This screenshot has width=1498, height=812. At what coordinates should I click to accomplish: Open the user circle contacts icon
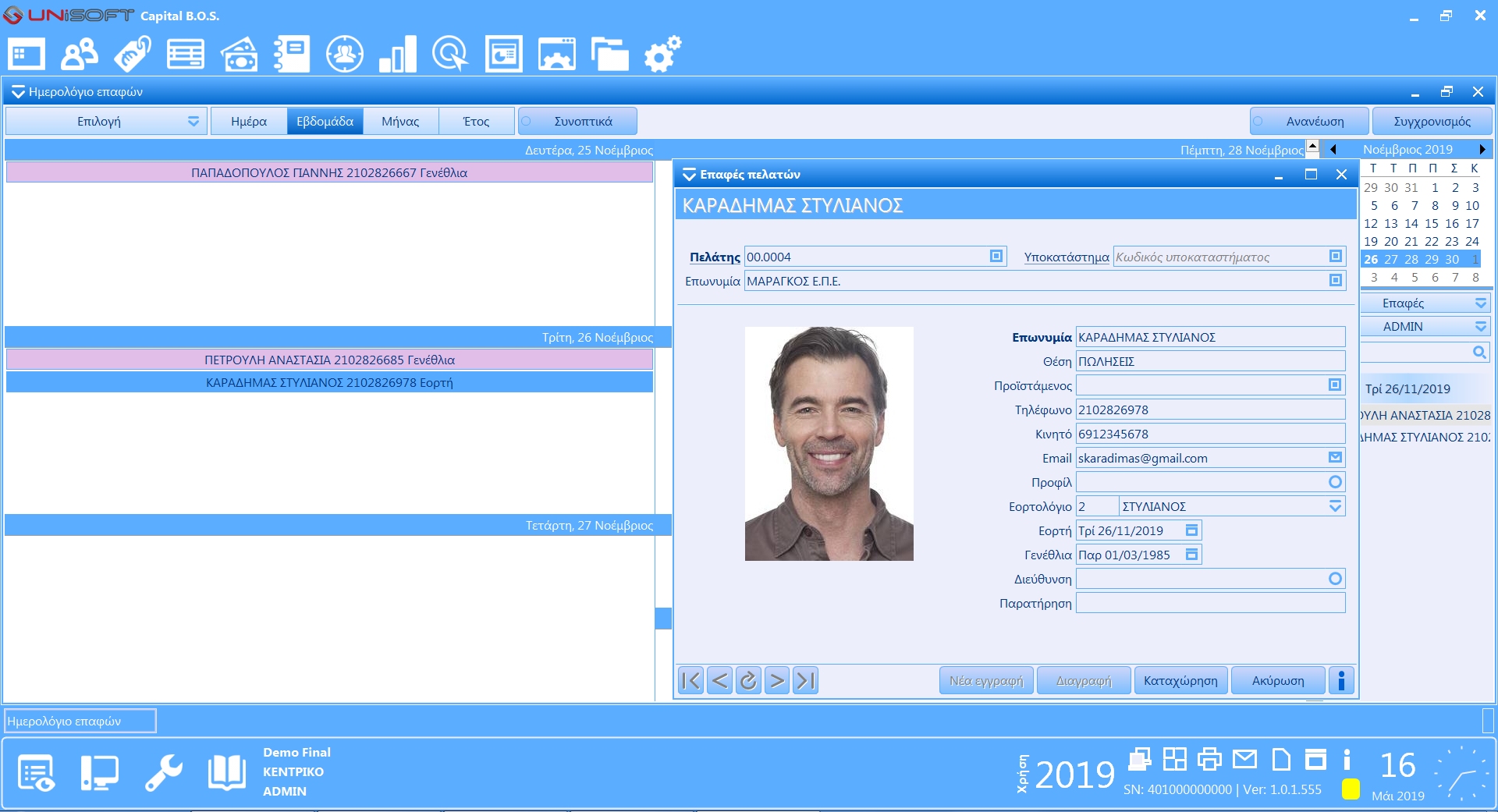point(345,55)
